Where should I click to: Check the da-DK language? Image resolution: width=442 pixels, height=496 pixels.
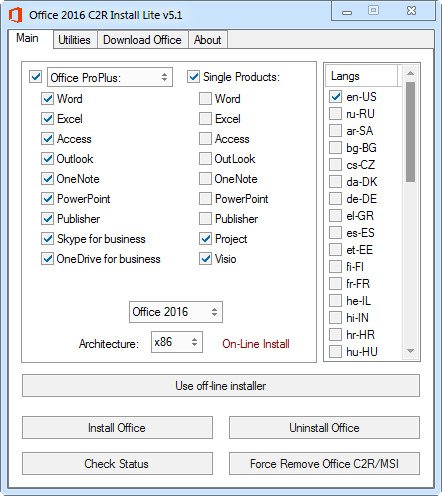[x=335, y=182]
